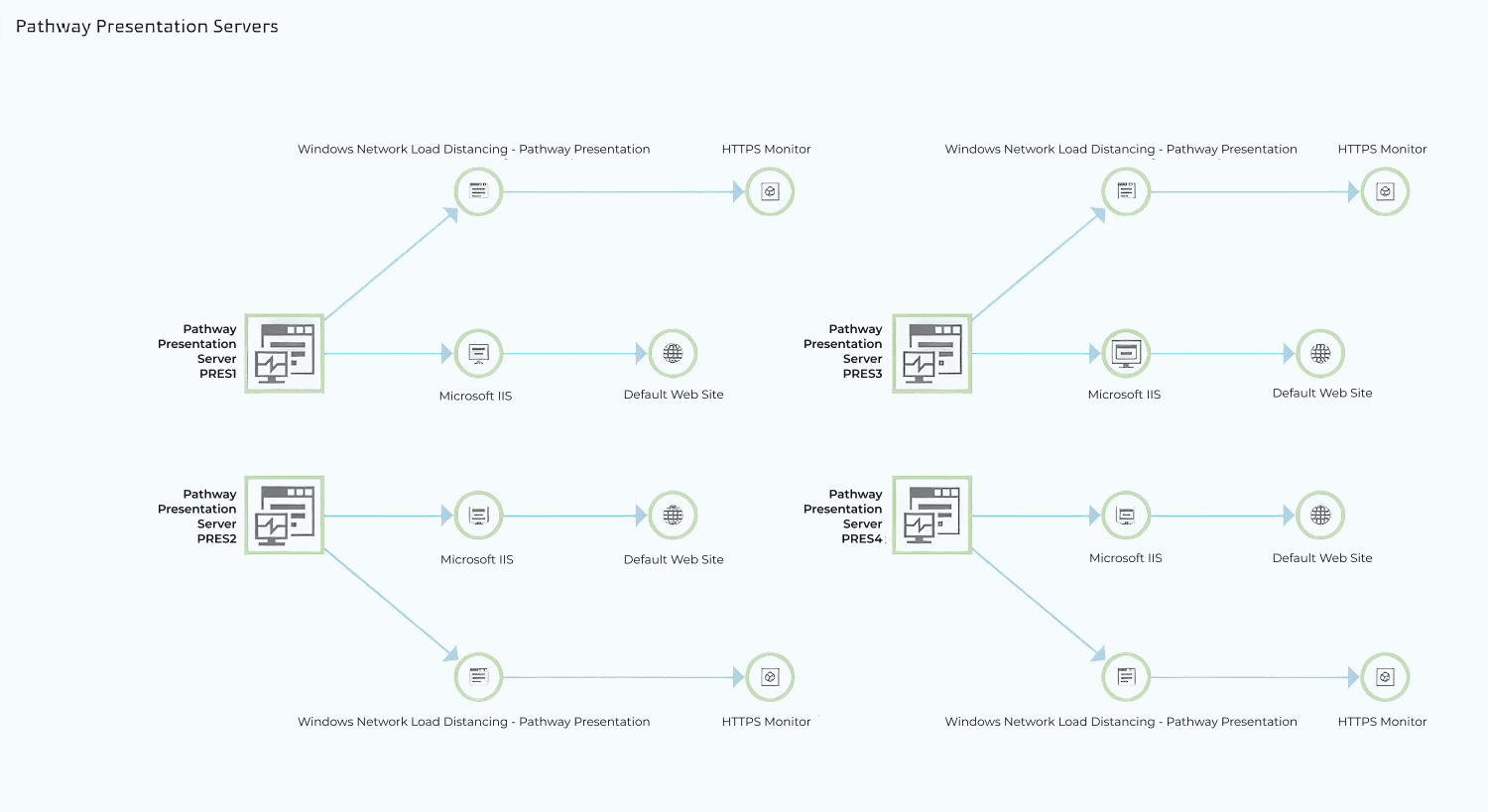Click the Microsoft IIS label beside PRES2

(477, 559)
